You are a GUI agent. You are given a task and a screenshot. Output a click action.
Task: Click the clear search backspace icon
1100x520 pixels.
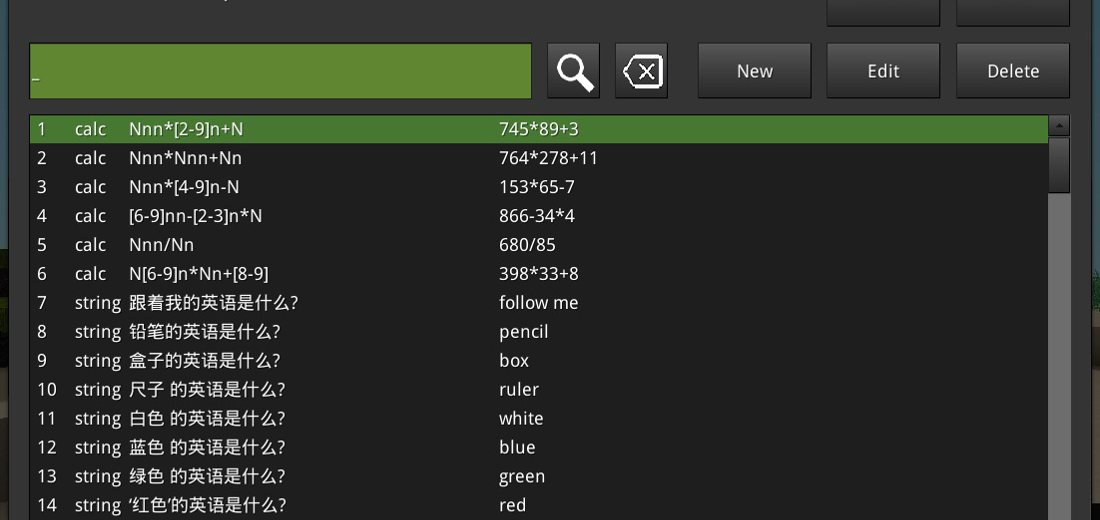click(641, 71)
